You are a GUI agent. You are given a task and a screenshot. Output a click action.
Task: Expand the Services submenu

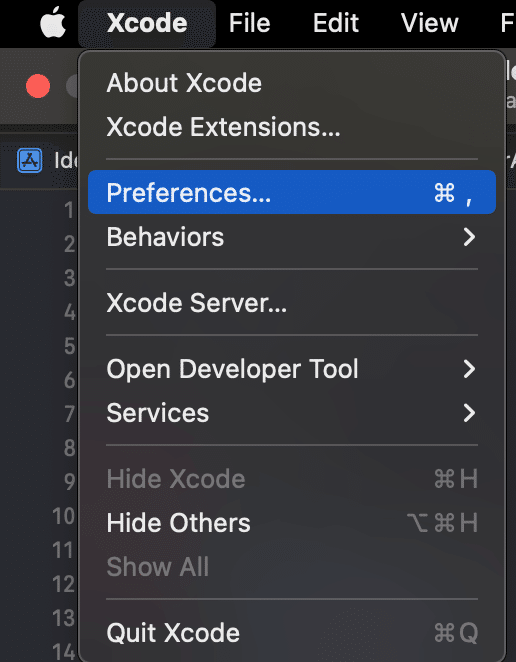click(x=291, y=413)
